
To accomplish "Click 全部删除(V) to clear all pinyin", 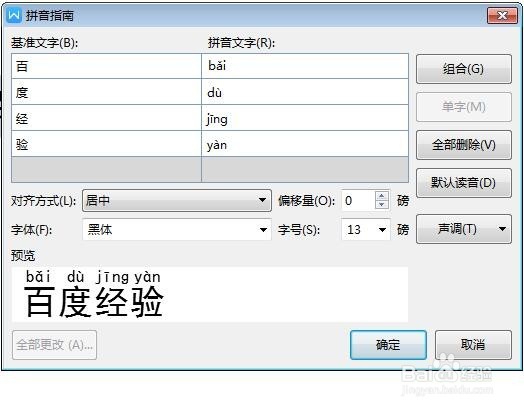I will pos(464,145).
